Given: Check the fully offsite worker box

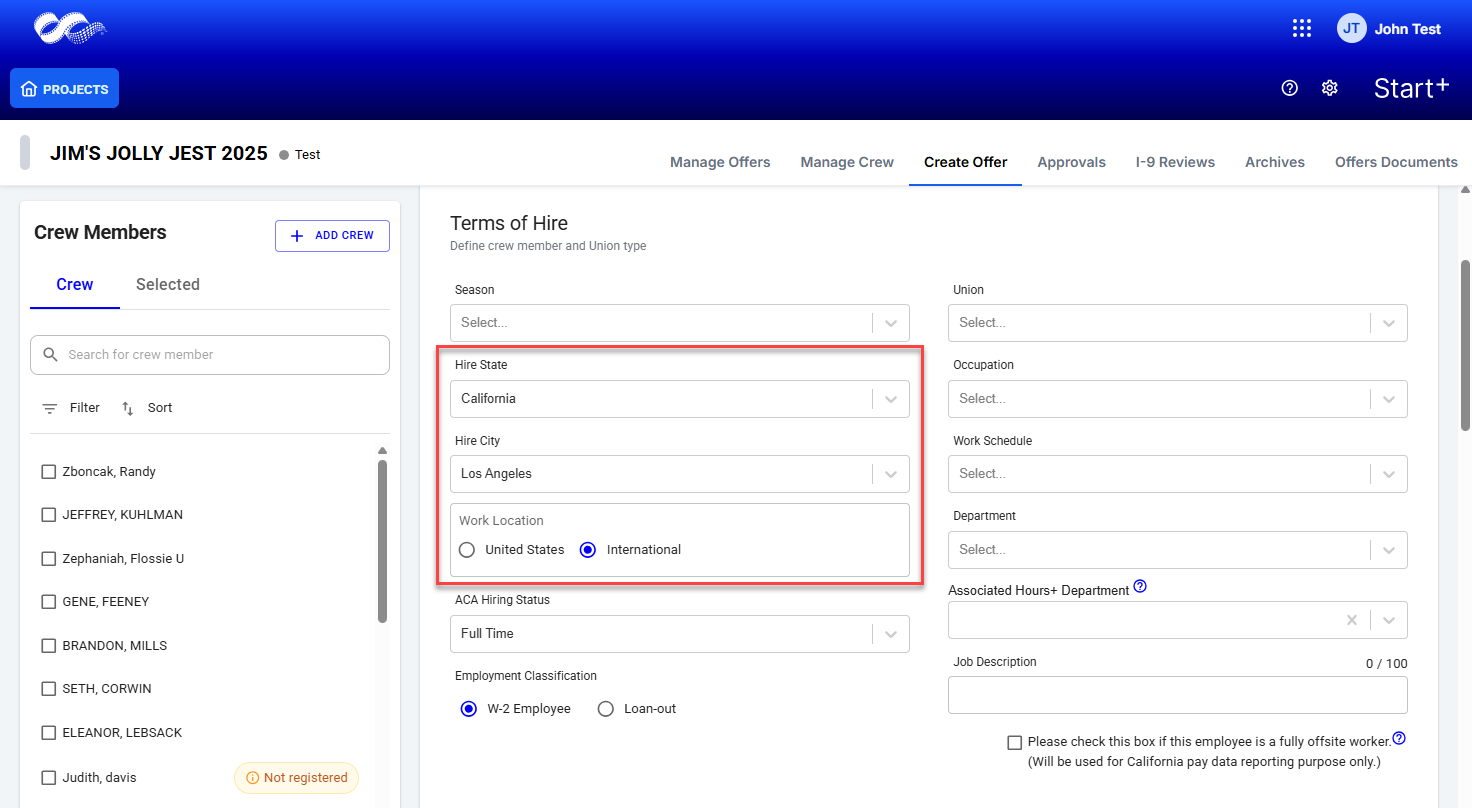Looking at the screenshot, I should tap(1015, 742).
